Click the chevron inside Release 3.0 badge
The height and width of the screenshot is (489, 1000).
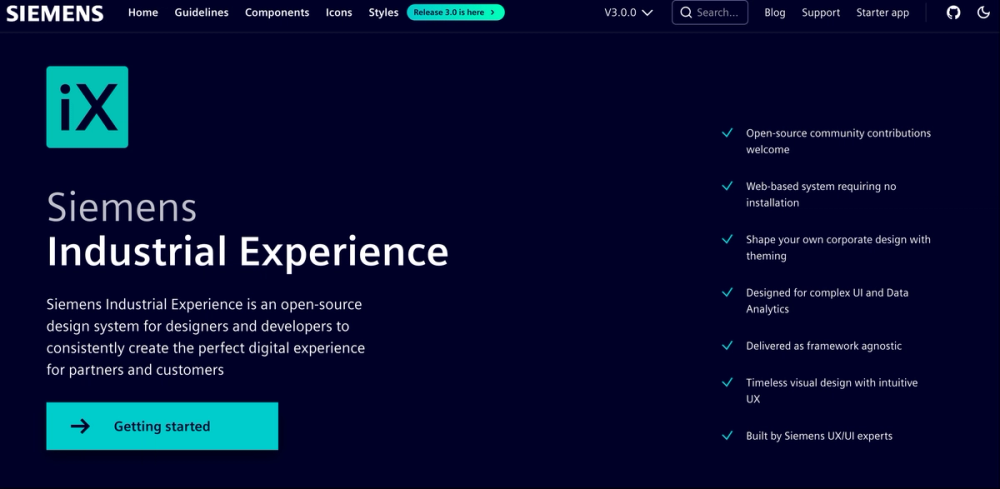click(x=492, y=12)
